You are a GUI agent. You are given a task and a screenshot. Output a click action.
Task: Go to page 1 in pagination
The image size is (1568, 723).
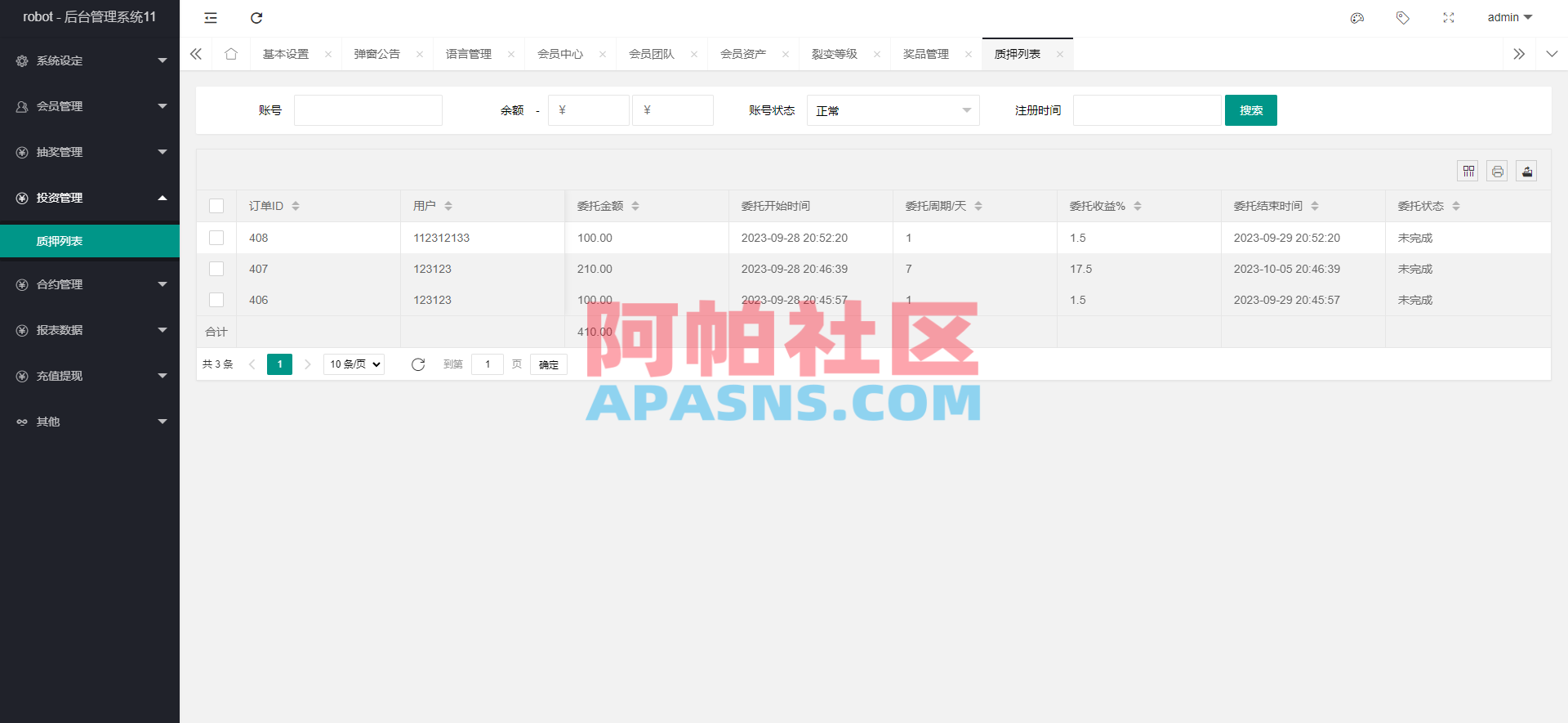pyautogui.click(x=279, y=364)
